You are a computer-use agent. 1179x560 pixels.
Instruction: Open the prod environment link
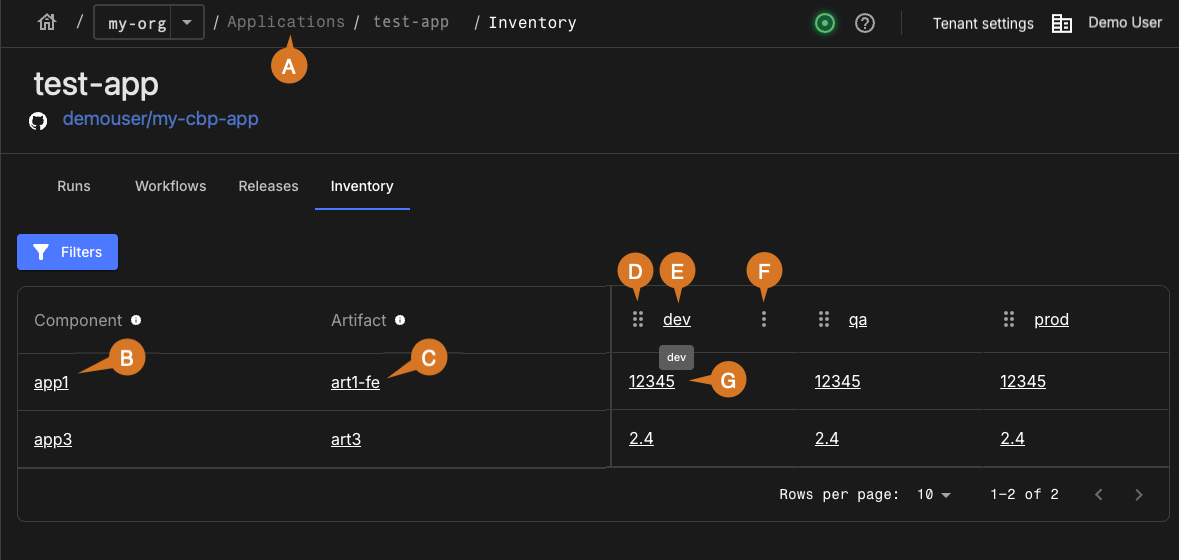(x=1051, y=319)
